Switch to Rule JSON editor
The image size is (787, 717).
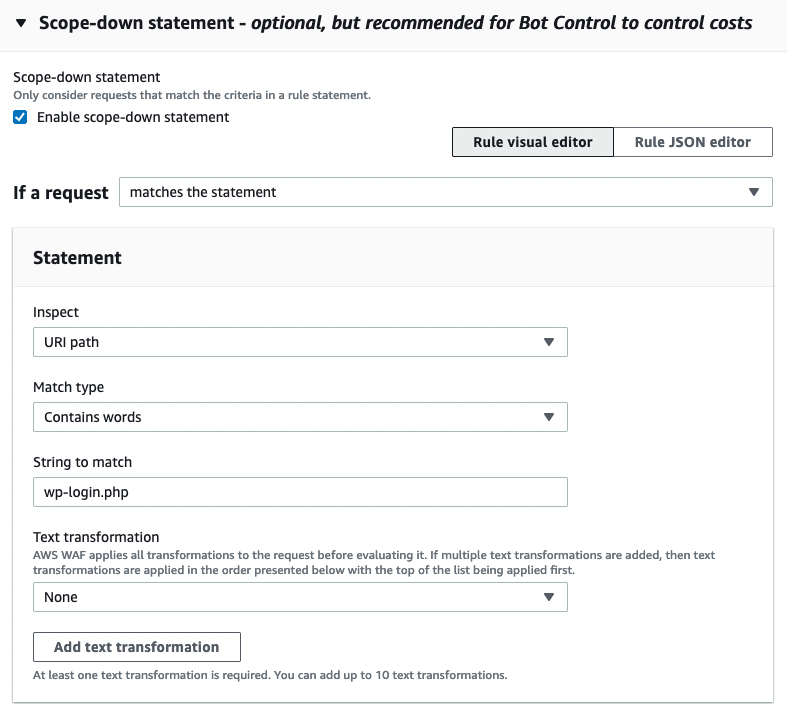tap(692, 142)
